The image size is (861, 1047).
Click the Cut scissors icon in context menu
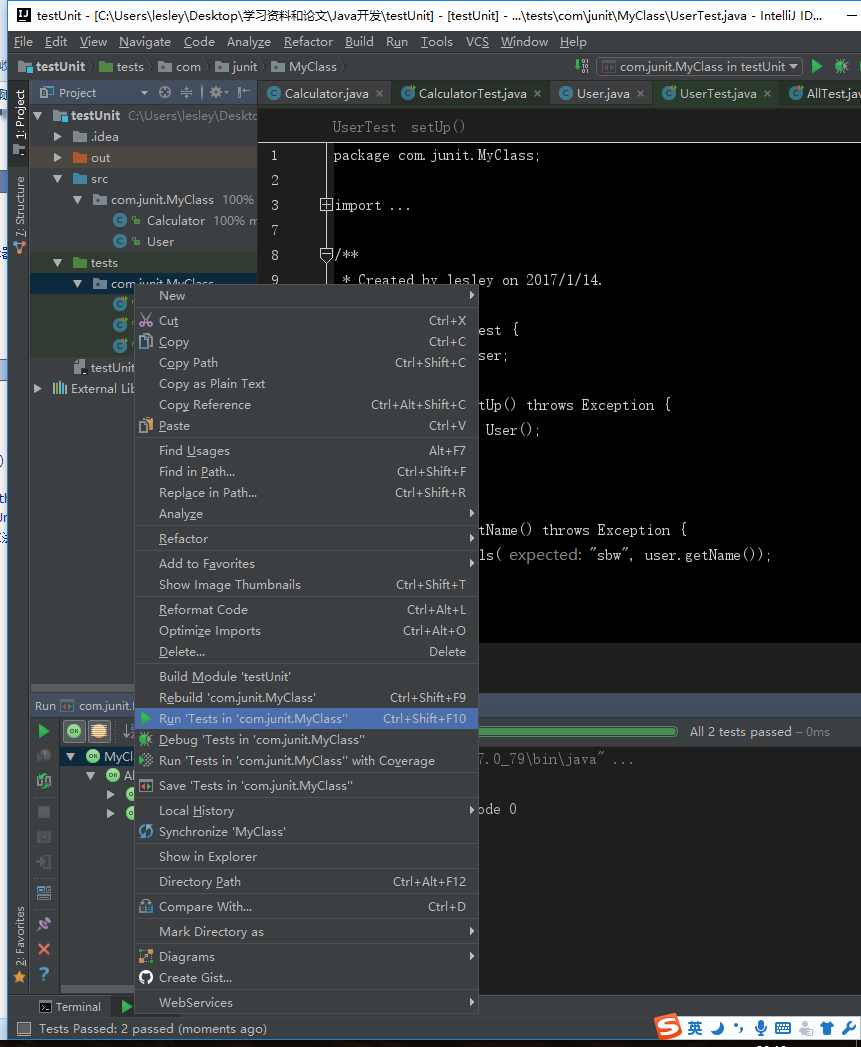point(146,321)
